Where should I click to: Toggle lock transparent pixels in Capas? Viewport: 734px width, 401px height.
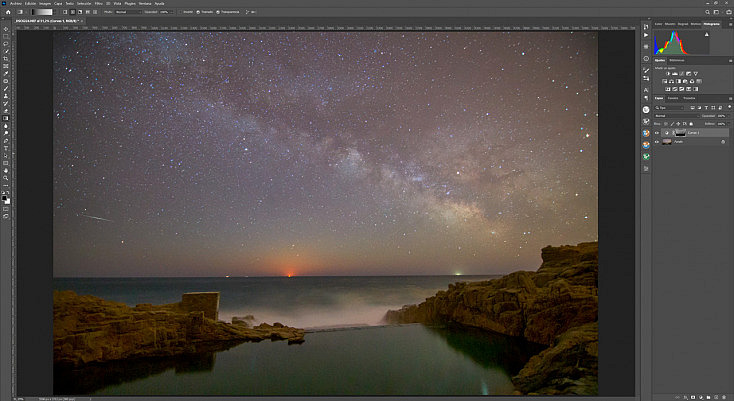[666, 124]
